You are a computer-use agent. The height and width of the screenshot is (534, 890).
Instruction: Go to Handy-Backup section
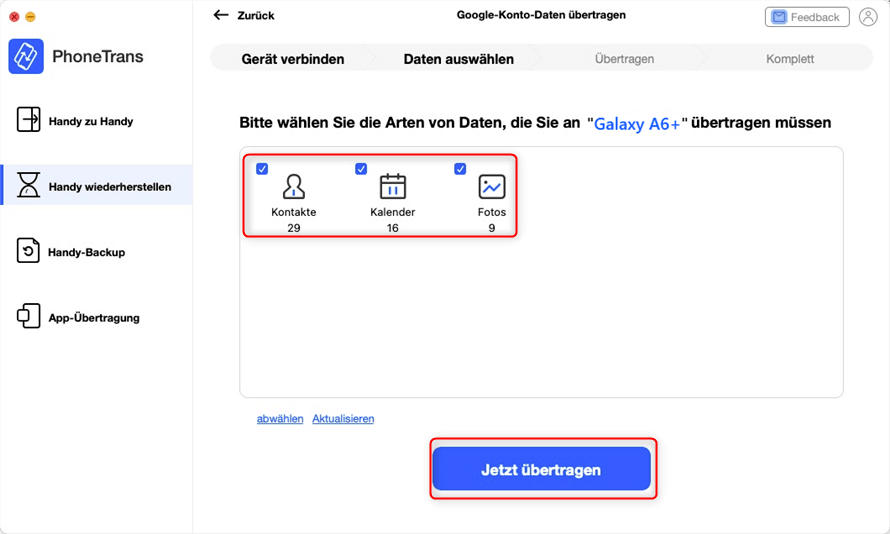pos(96,251)
